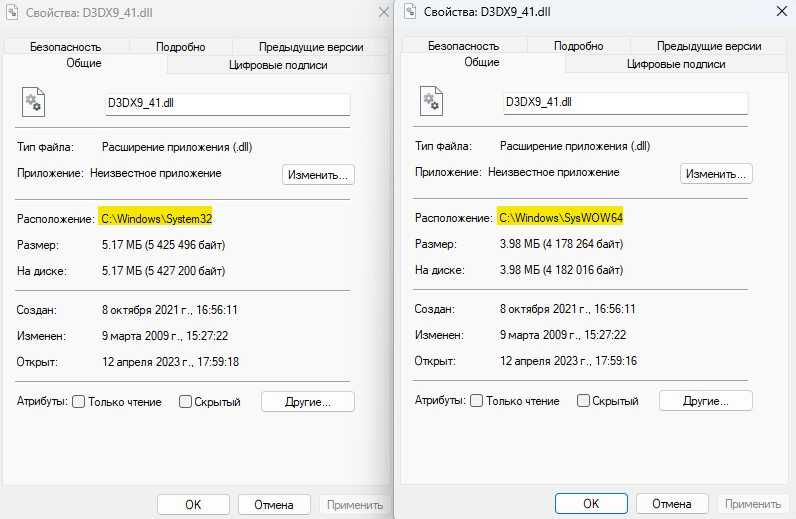Click the DLL file icon in right window
Viewport: 796px width, 519px height.
coord(432,101)
